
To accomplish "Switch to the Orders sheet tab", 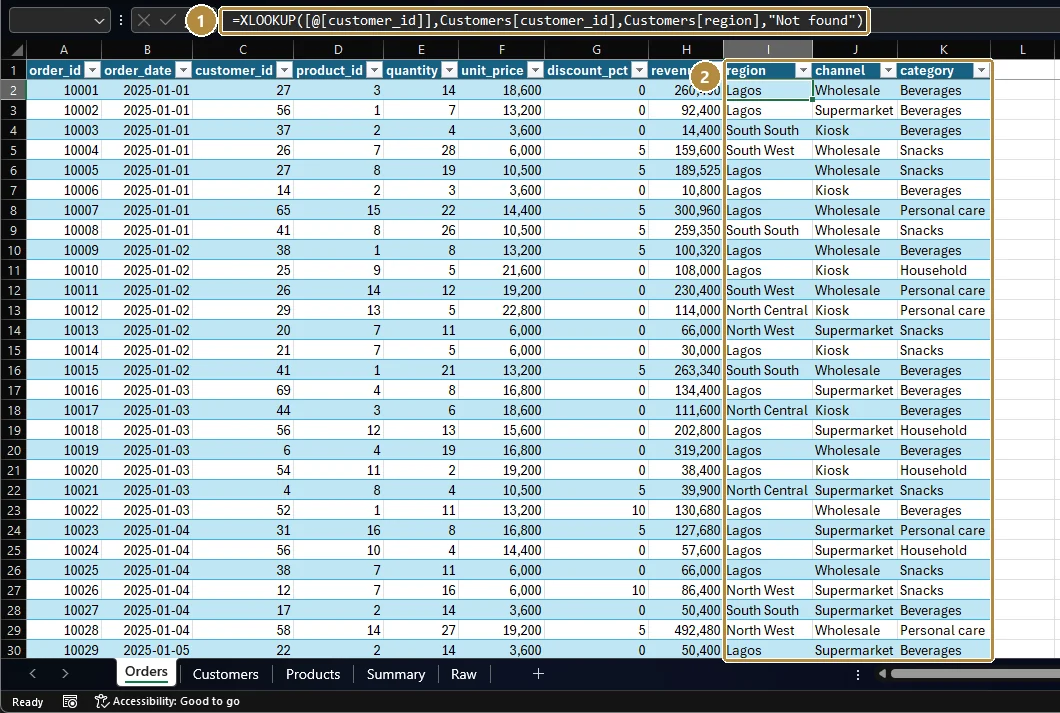I will (146, 672).
